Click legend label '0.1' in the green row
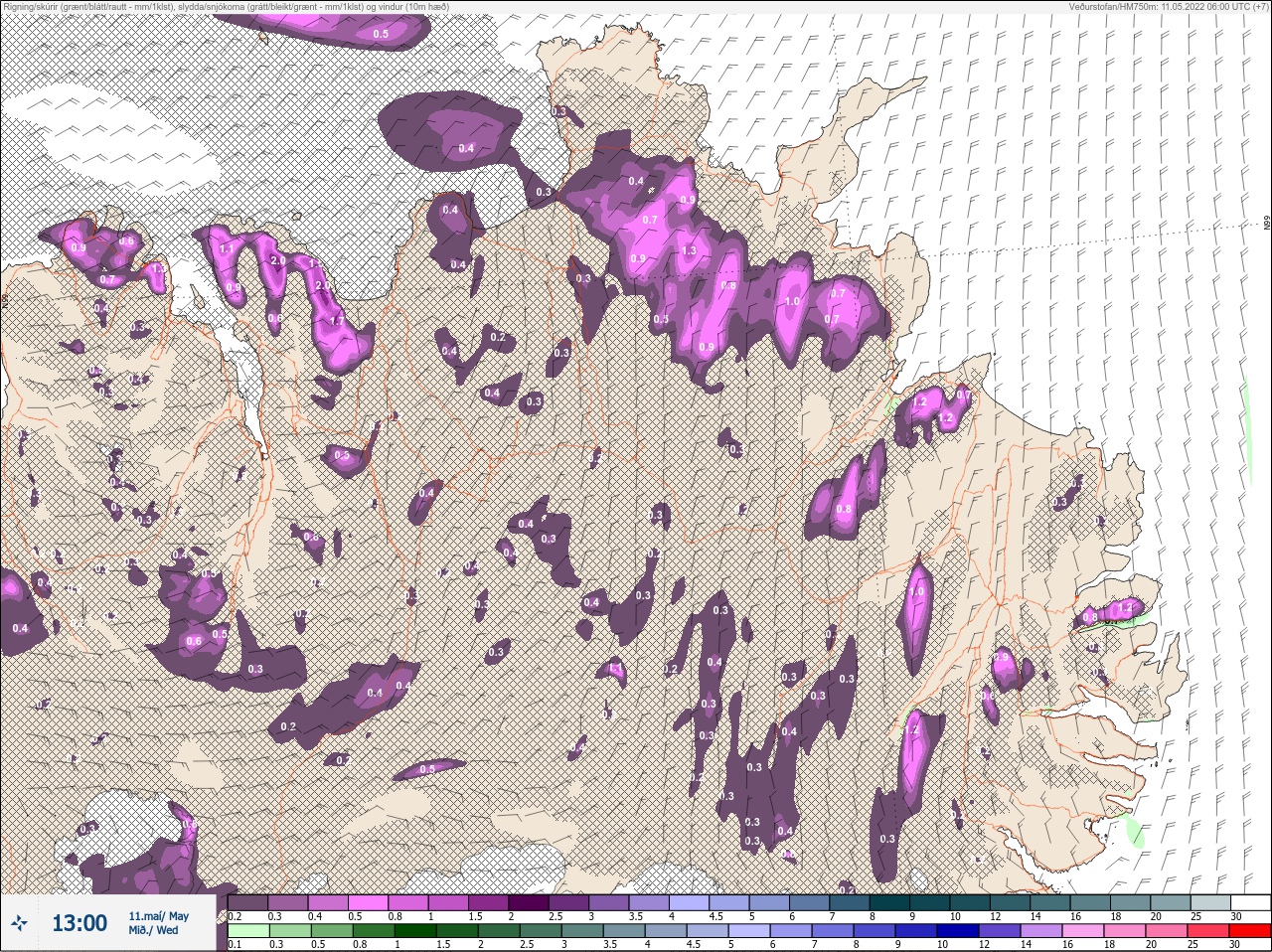 (x=235, y=944)
